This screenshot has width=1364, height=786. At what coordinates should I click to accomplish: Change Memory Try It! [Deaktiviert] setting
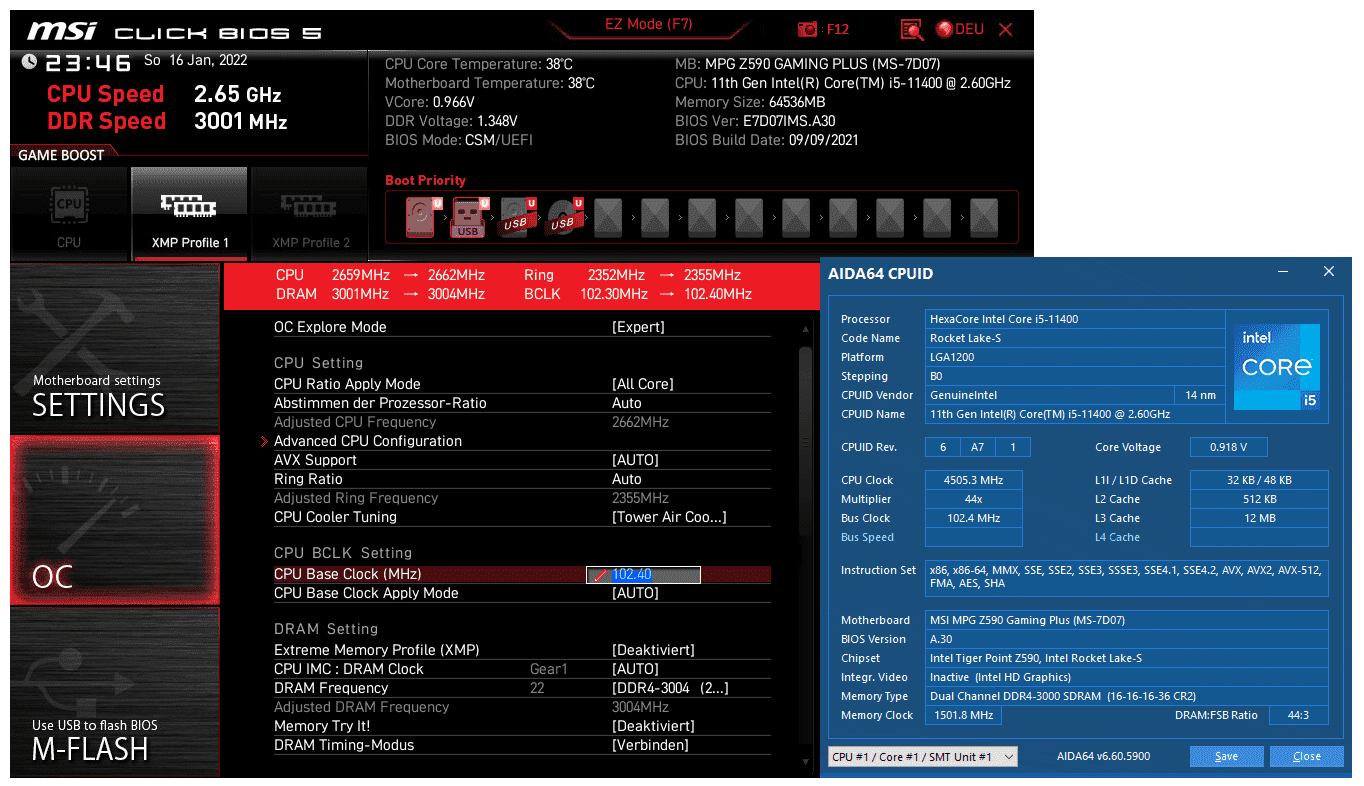(653, 726)
